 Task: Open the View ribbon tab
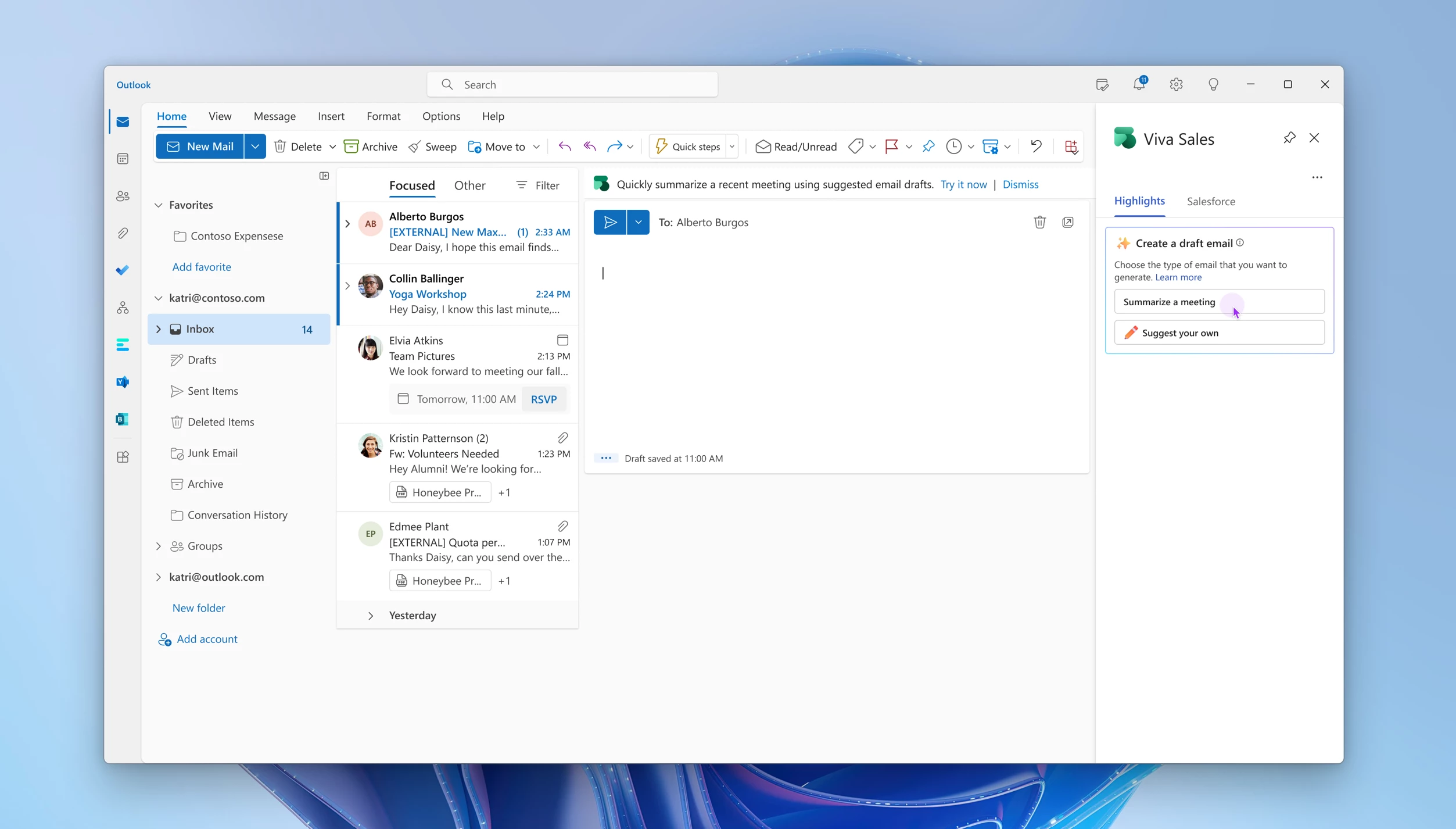coord(220,116)
